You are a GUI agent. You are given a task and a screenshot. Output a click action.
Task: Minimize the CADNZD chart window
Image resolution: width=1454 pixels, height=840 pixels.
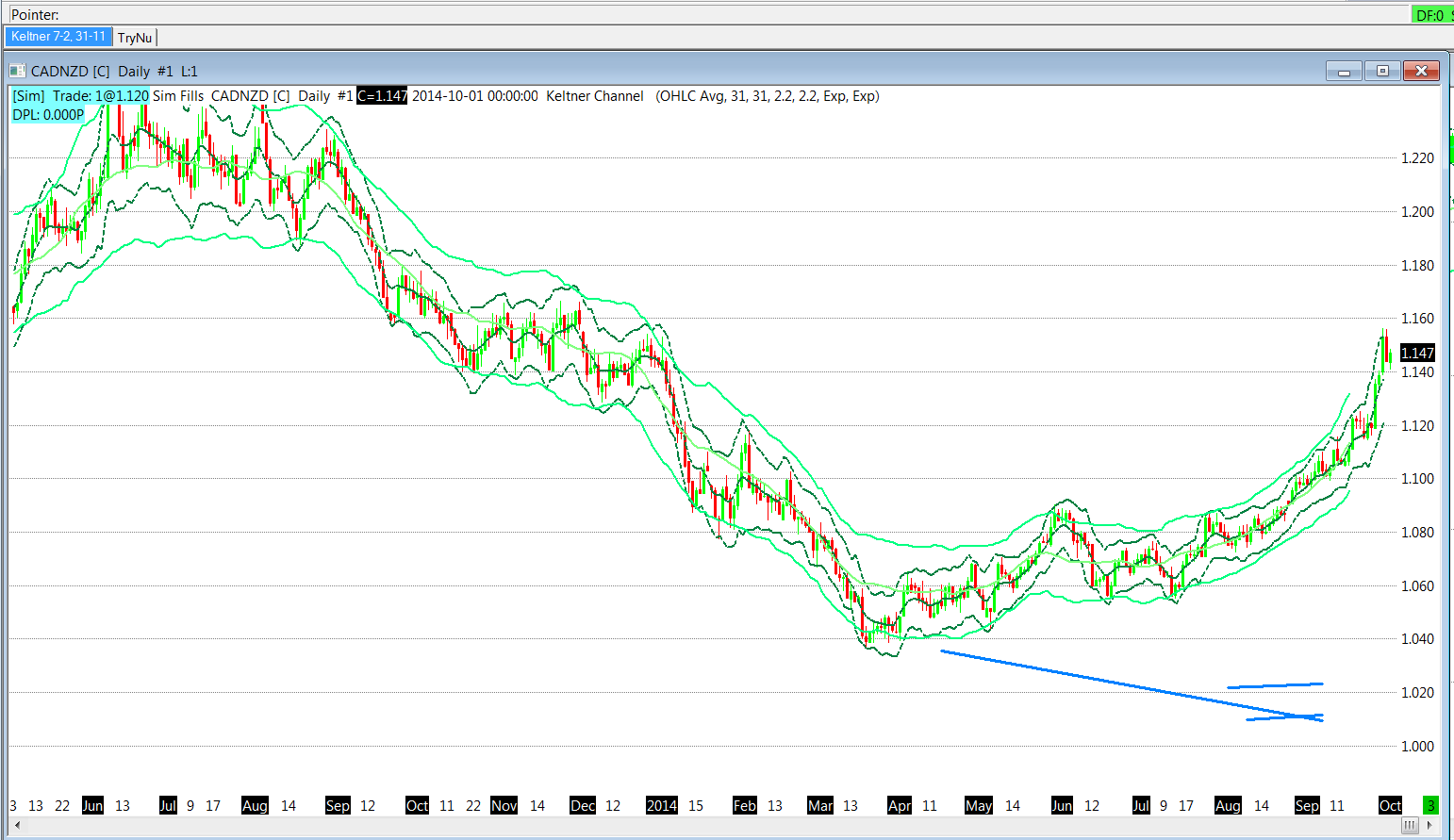tap(1344, 72)
